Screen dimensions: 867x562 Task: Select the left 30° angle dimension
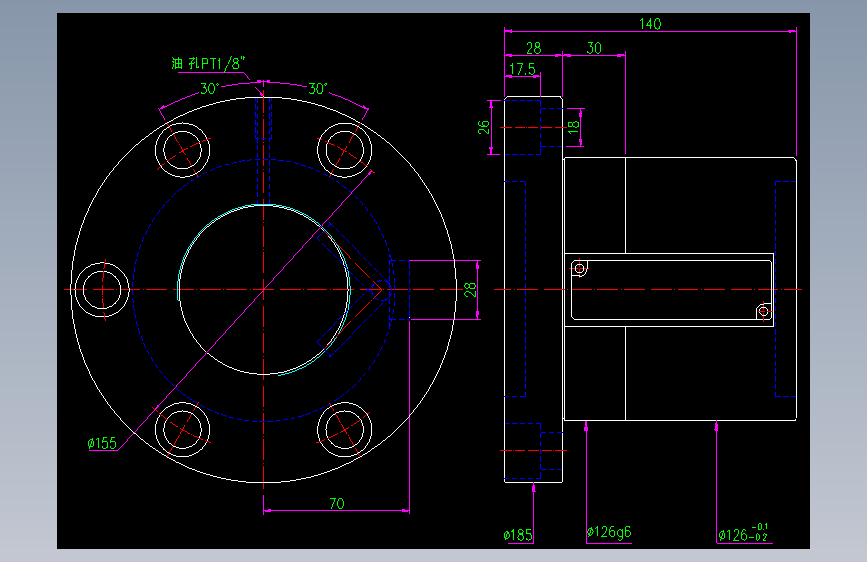tap(210, 89)
